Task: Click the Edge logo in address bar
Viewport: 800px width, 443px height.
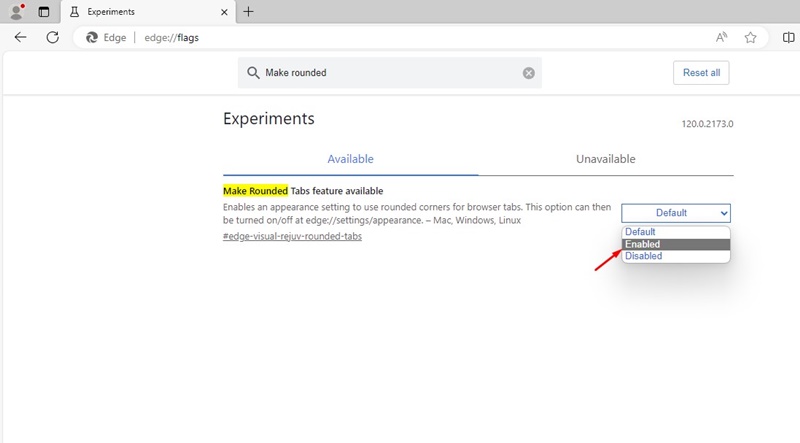Action: point(92,37)
